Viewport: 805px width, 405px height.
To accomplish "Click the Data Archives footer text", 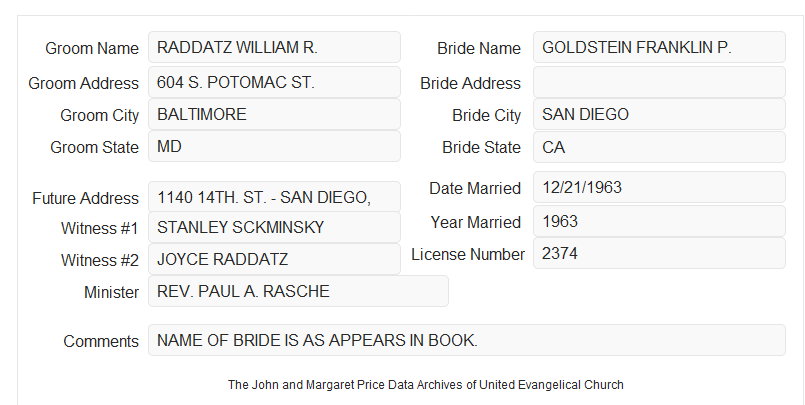I will pyautogui.click(x=426, y=384).
